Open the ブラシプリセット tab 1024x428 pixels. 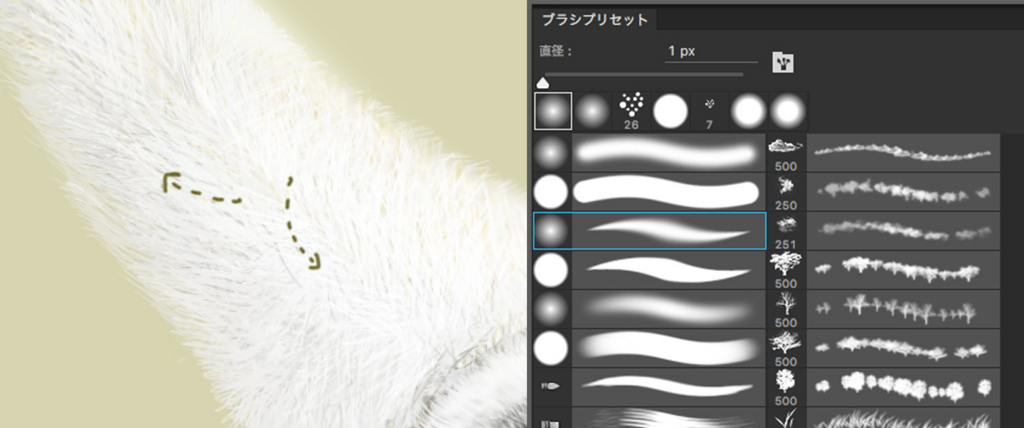(594, 20)
